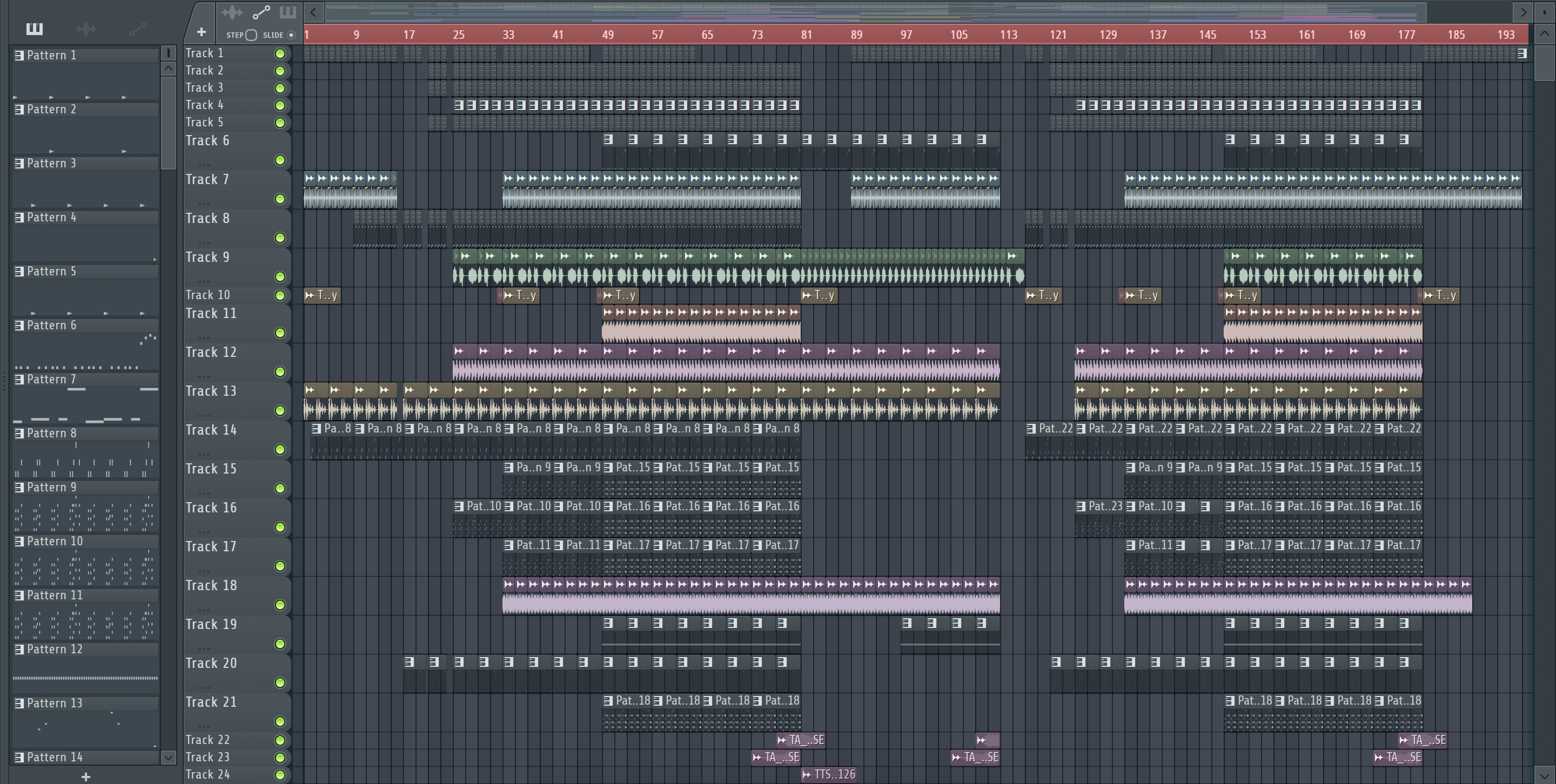Click the piano icon beside Pattern 14

19,758
